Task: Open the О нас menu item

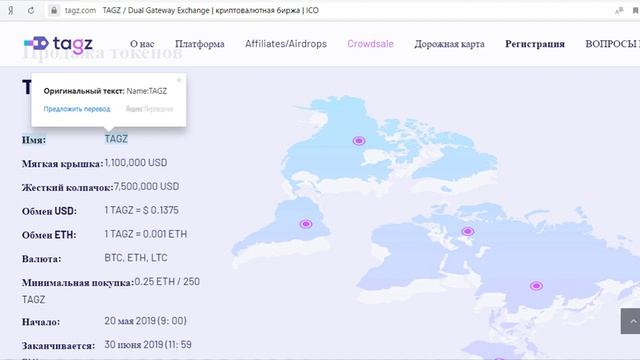Action: click(142, 44)
